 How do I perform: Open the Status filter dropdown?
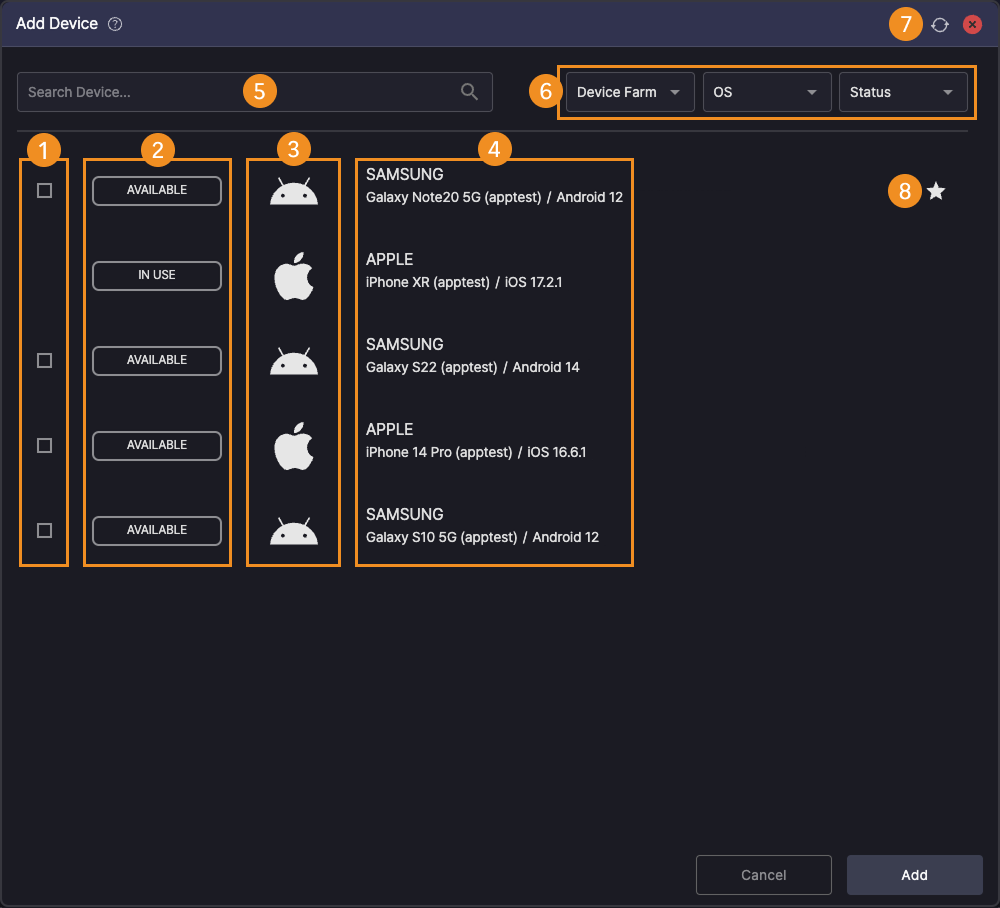pyautogui.click(x=903, y=92)
